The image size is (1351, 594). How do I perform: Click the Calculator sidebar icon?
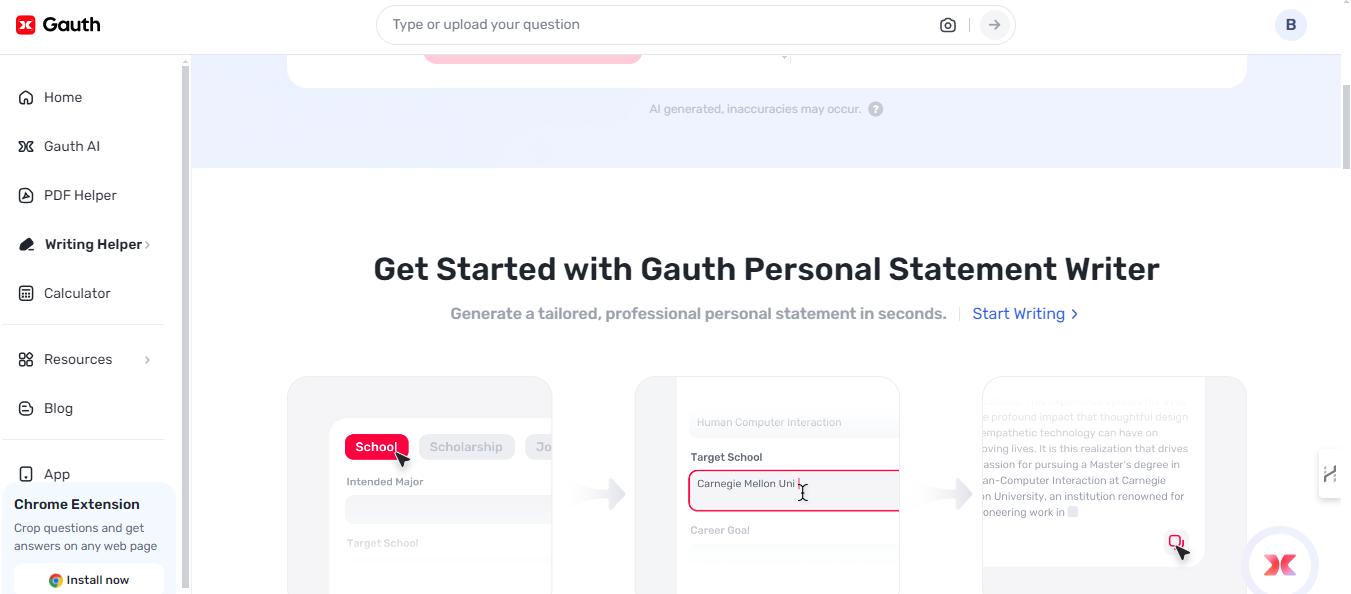coord(26,293)
